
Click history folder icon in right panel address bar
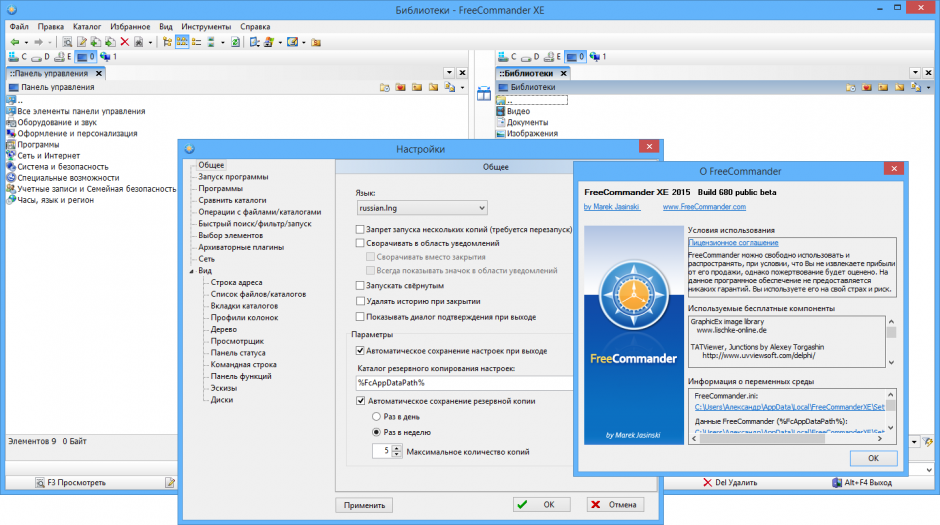[x=851, y=88]
